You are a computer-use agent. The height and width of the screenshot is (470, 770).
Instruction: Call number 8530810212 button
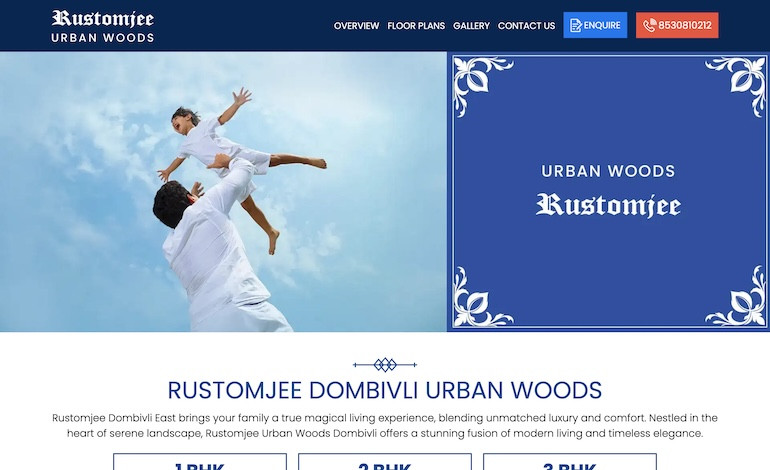(x=677, y=25)
